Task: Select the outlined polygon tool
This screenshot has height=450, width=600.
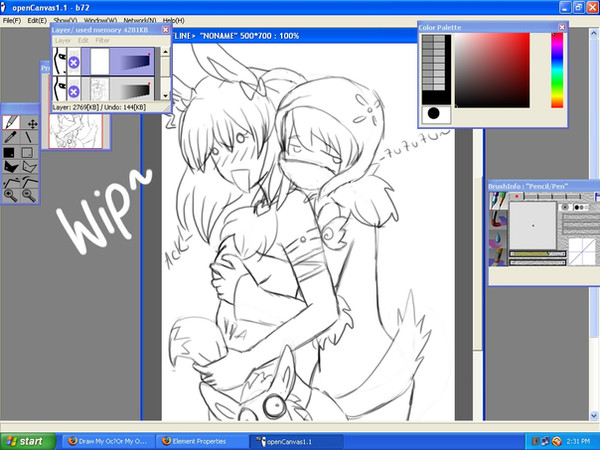Action: (30, 167)
